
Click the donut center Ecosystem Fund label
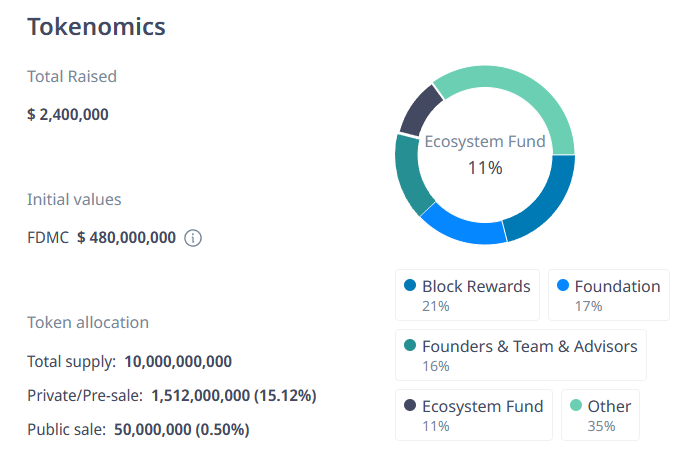(x=485, y=142)
